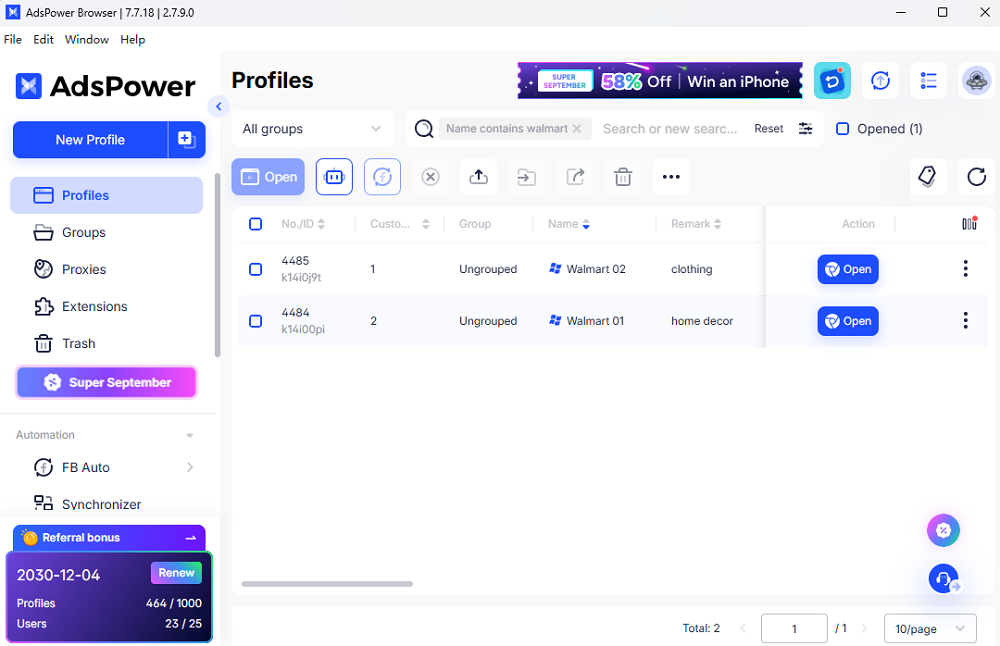Viewport: 1000px width, 646px height.
Task: Open the advanced filter sliders icon
Action: 805,128
